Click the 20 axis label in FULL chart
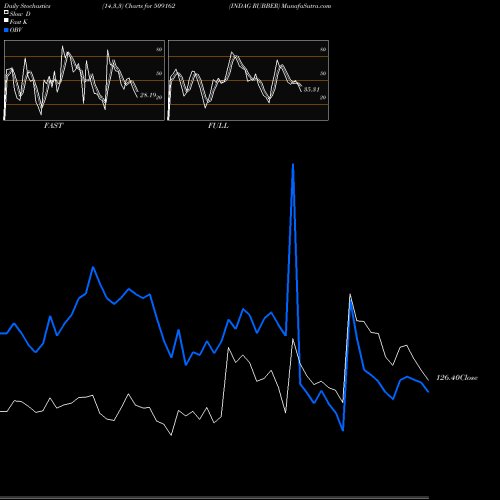This screenshot has height=500, width=500. pos(323,97)
